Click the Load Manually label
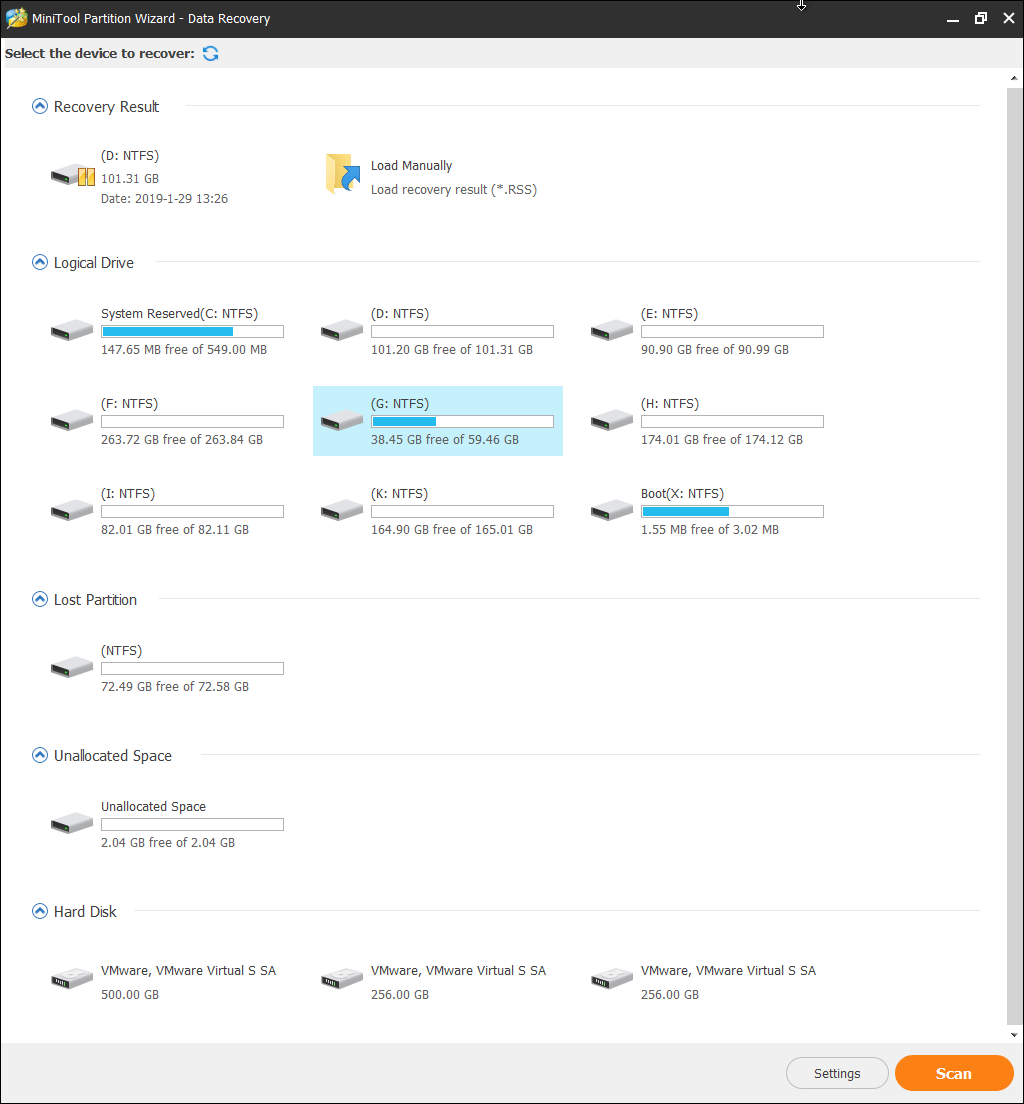The image size is (1024, 1104). click(411, 165)
